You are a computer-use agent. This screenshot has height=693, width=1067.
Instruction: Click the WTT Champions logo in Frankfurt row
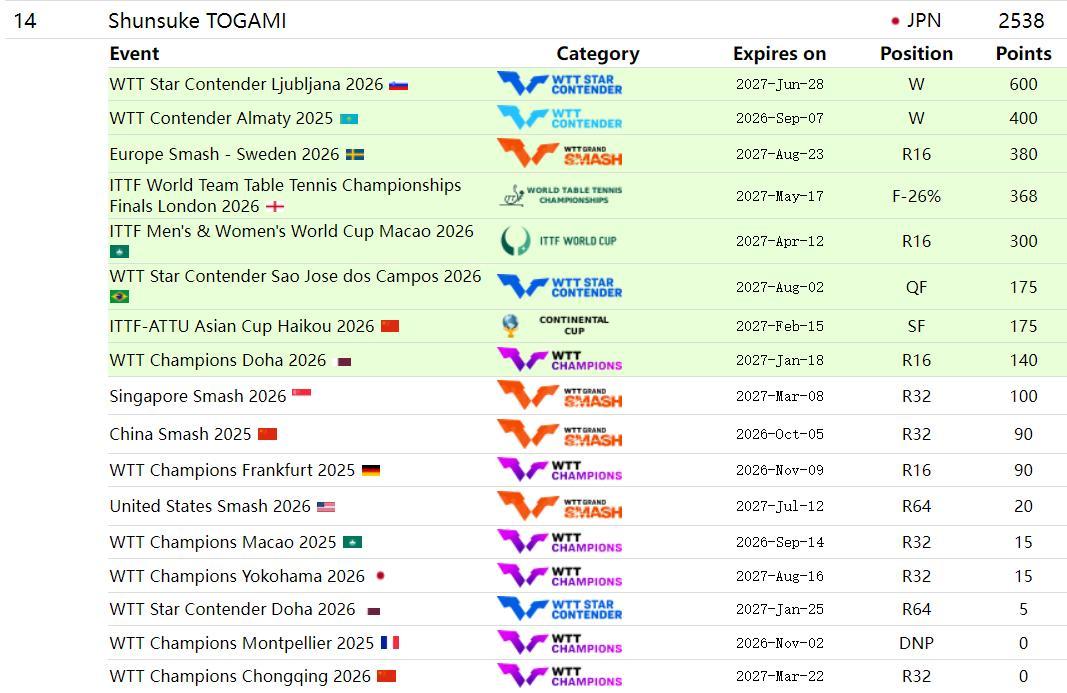559,470
